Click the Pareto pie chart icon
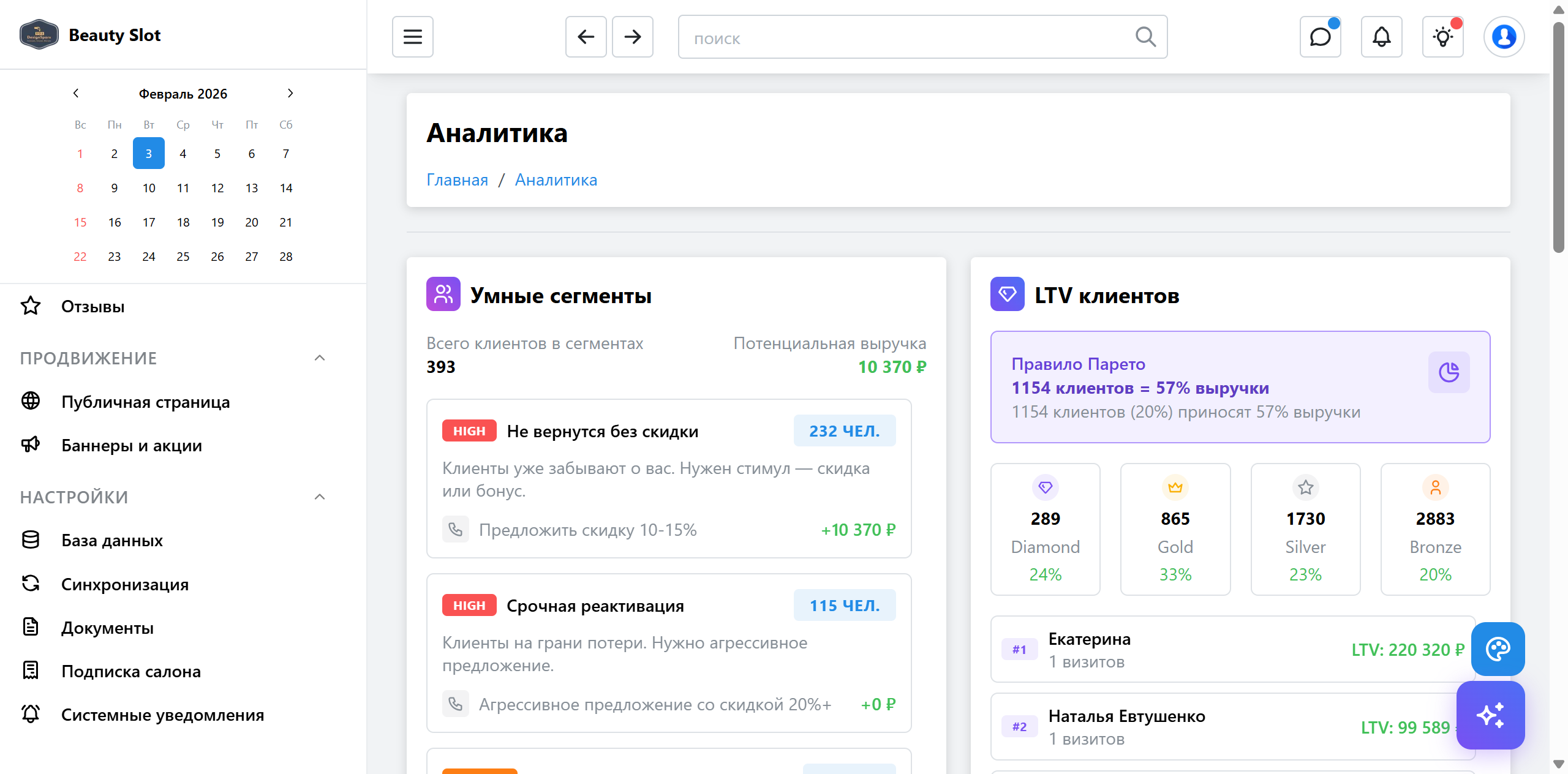The image size is (1568, 774). coord(1449,372)
